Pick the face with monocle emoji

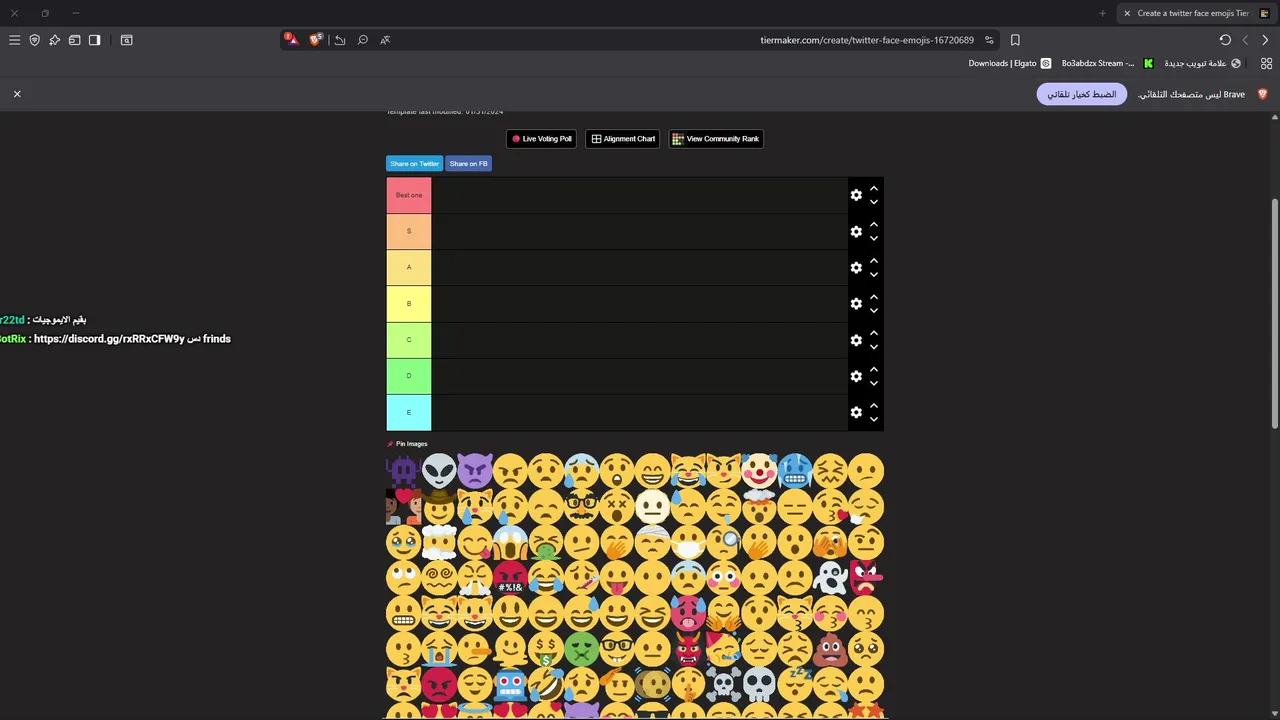point(724,542)
